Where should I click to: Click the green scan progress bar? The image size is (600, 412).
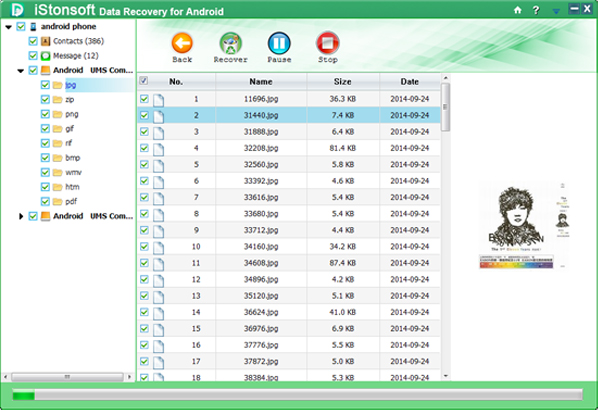click(x=300, y=396)
